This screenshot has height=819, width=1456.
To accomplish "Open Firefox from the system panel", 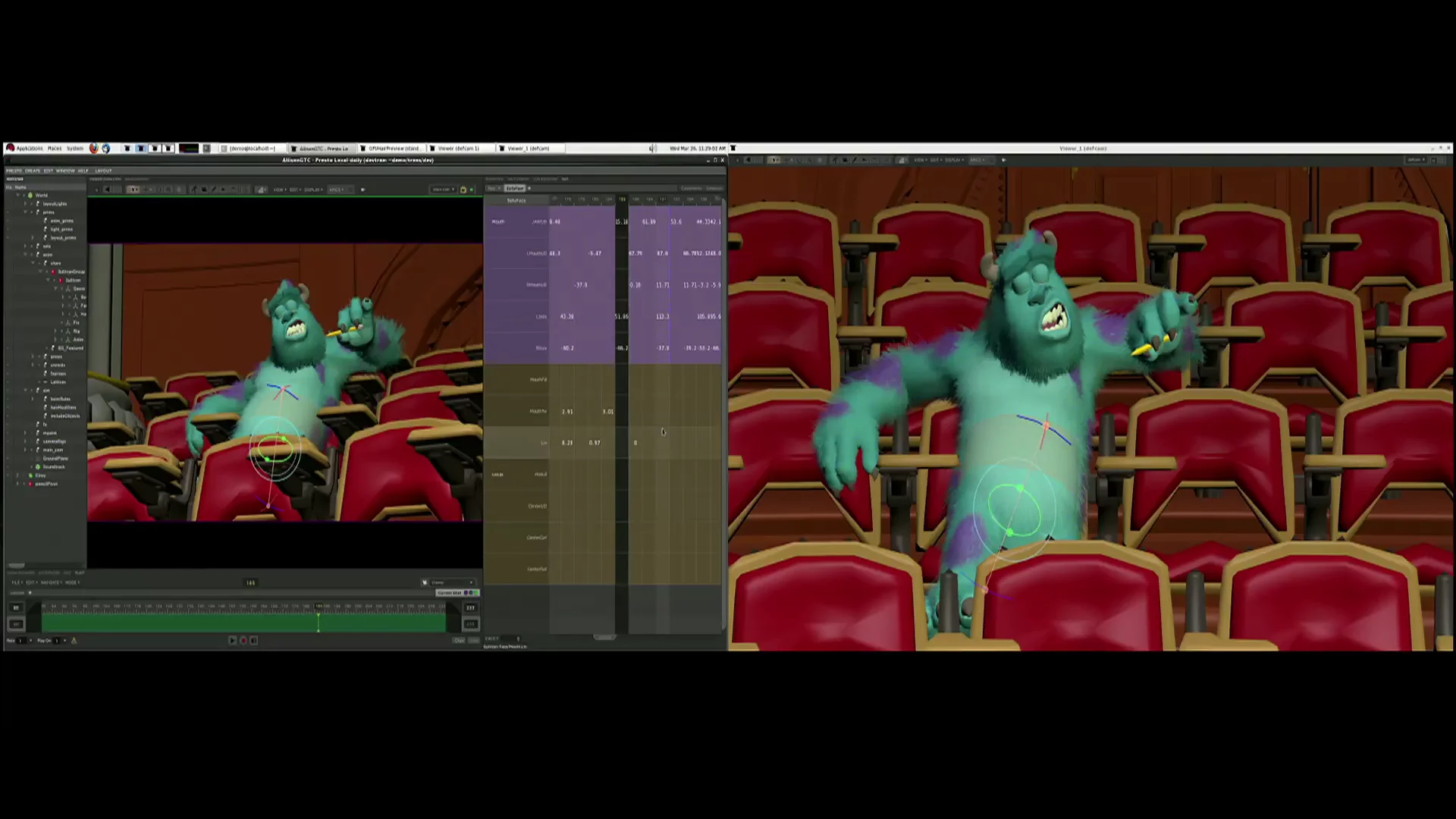I will [94, 148].
